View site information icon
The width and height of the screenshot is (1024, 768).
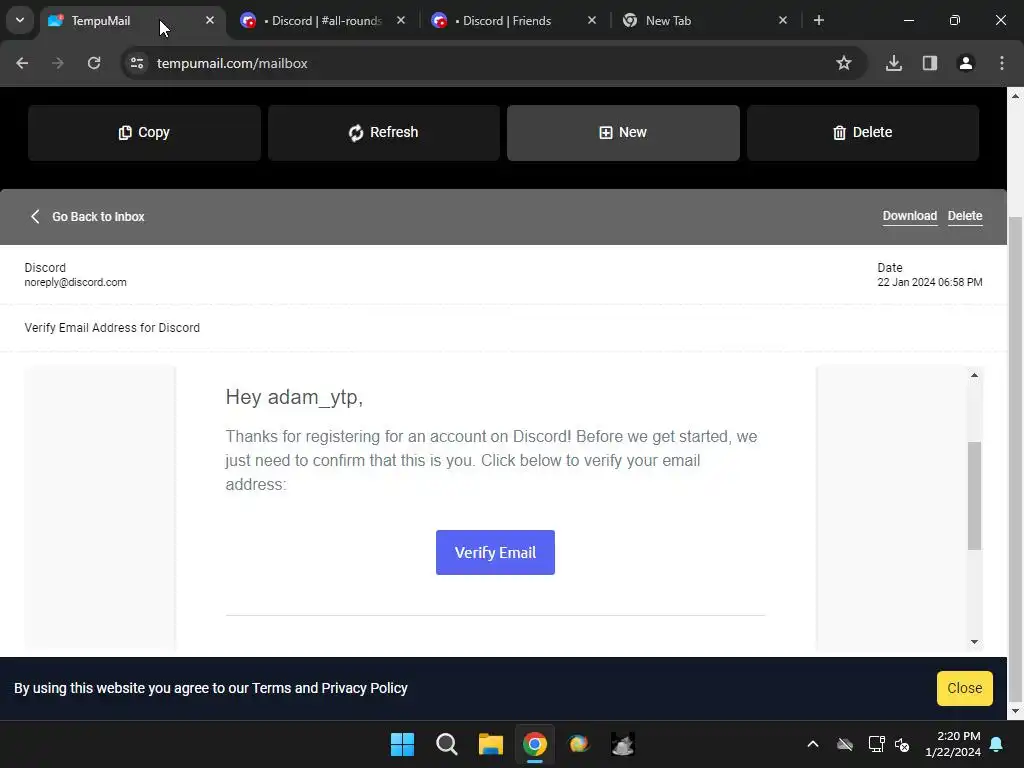(137, 63)
